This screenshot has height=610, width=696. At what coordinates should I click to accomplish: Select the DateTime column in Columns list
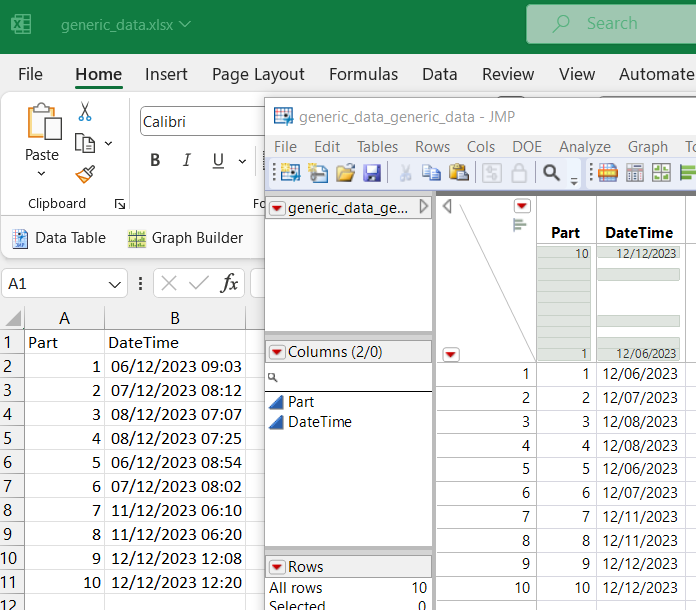(x=319, y=422)
